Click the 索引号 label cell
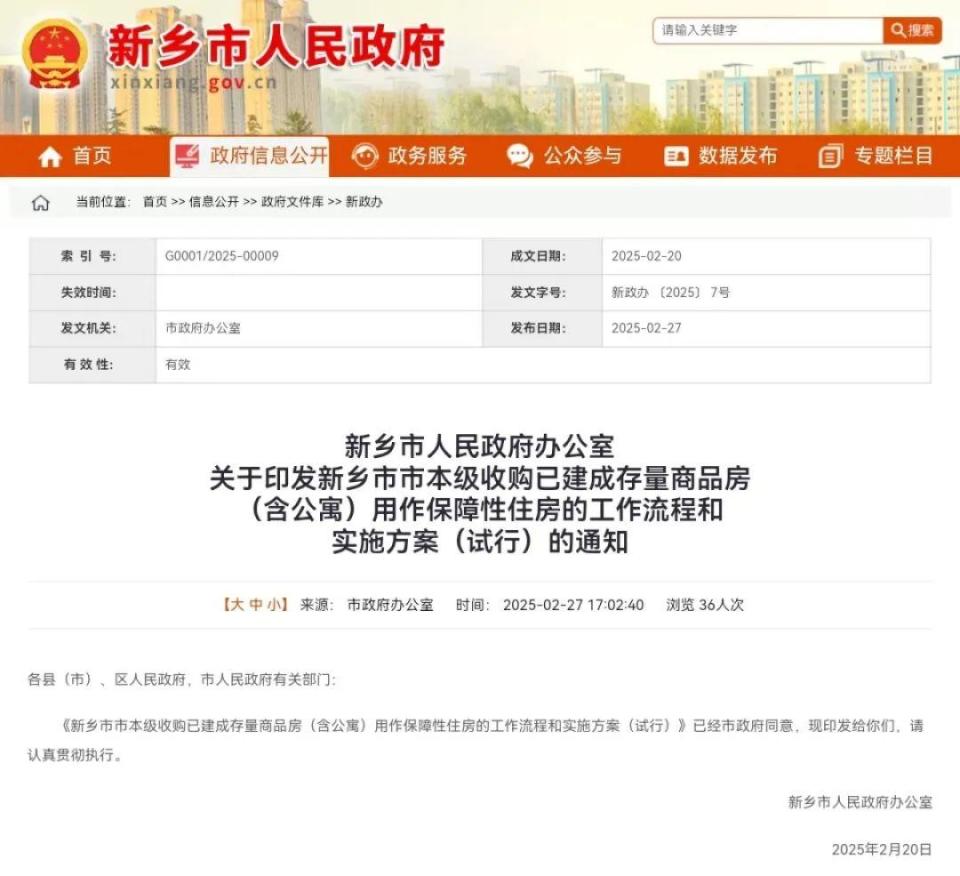The image size is (960, 876). pos(92,256)
